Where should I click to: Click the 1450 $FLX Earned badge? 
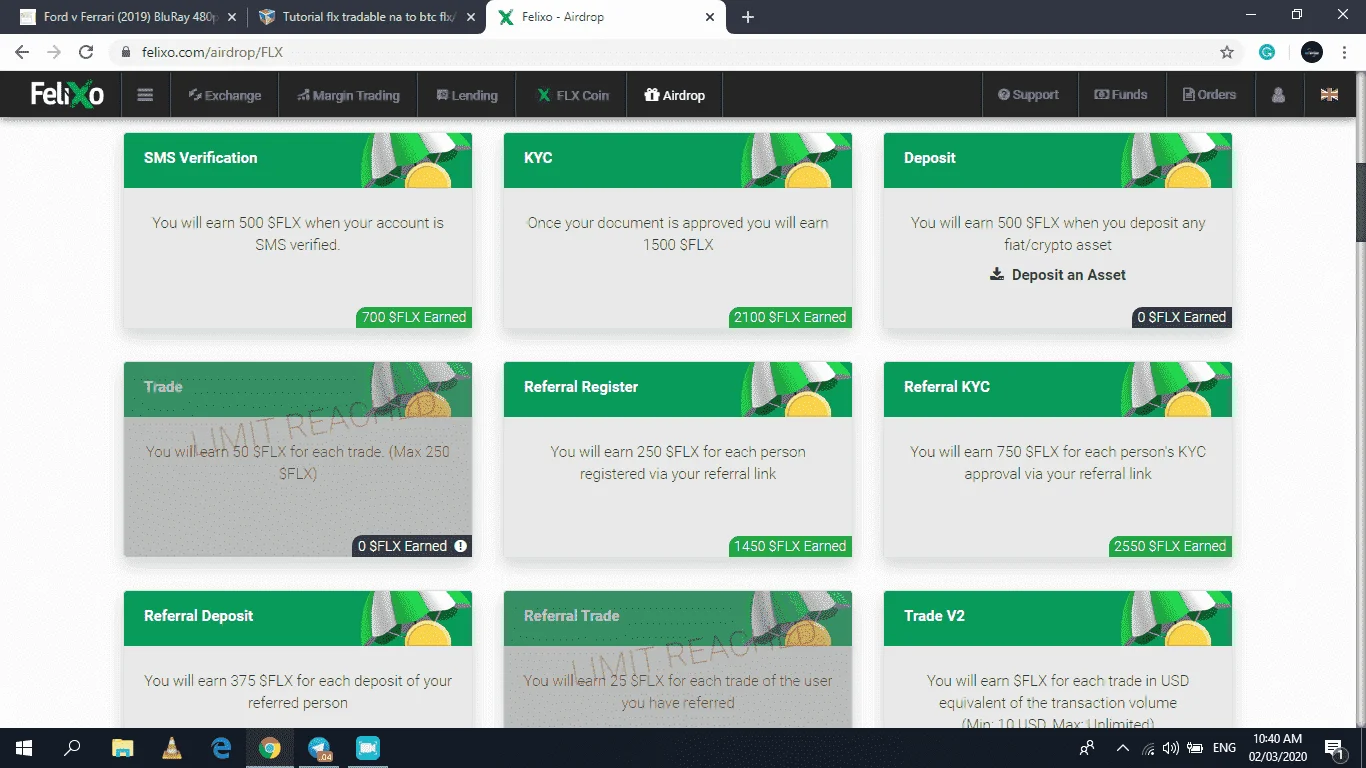pos(790,546)
